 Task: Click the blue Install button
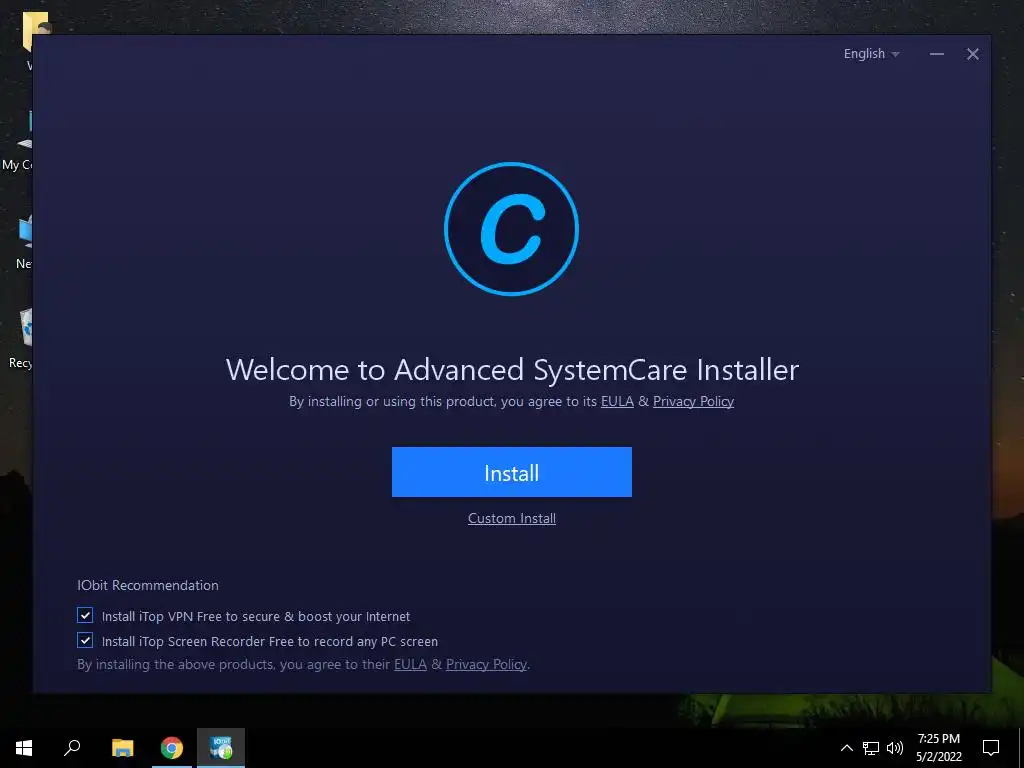pyautogui.click(x=511, y=472)
